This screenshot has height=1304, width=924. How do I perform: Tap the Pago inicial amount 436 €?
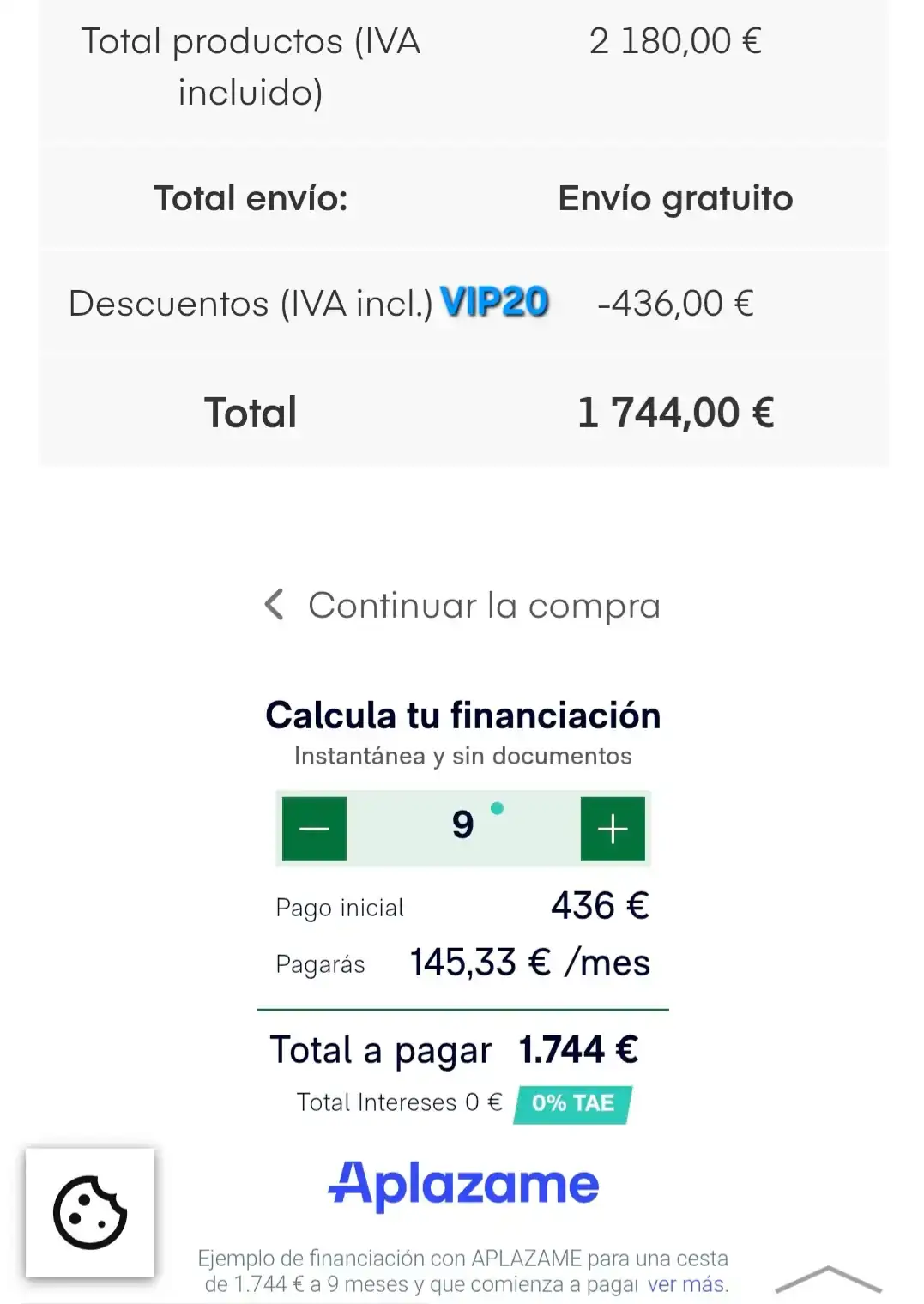coord(599,906)
